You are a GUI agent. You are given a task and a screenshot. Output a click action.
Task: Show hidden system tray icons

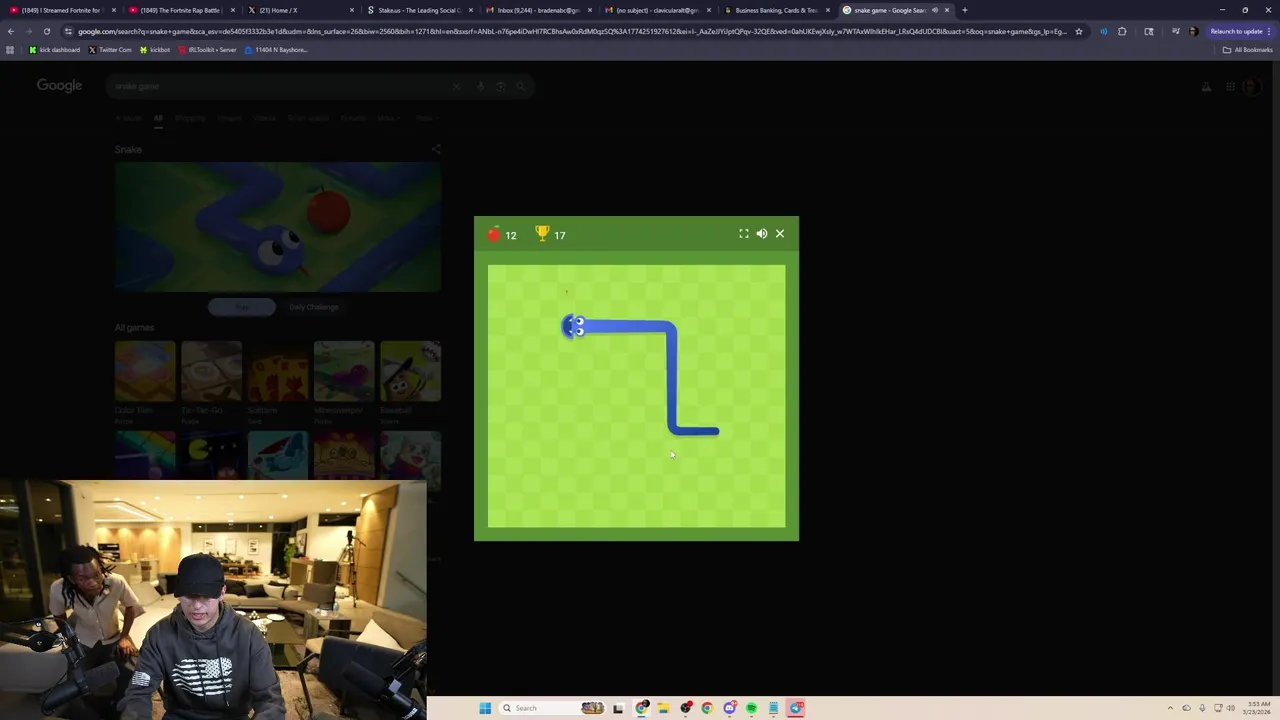1172,708
